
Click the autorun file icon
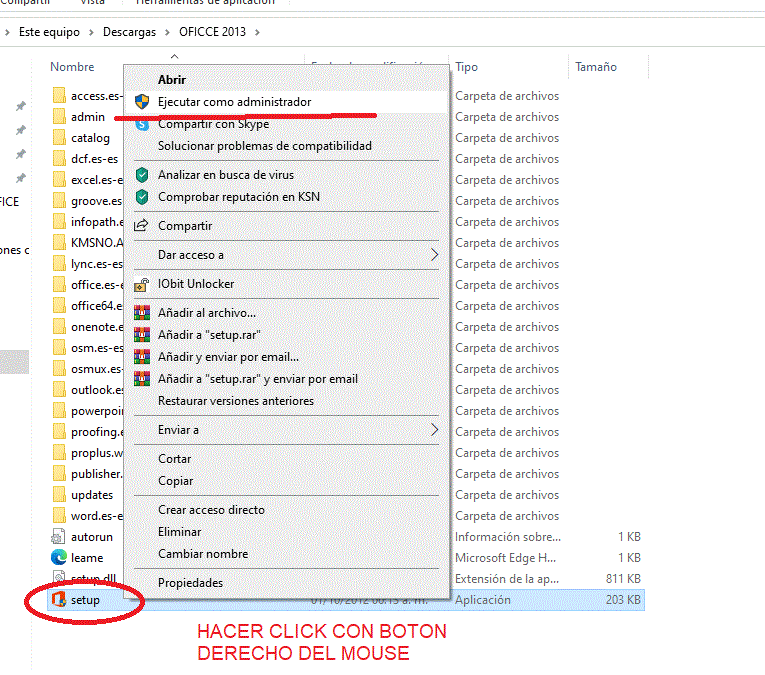coord(59,537)
